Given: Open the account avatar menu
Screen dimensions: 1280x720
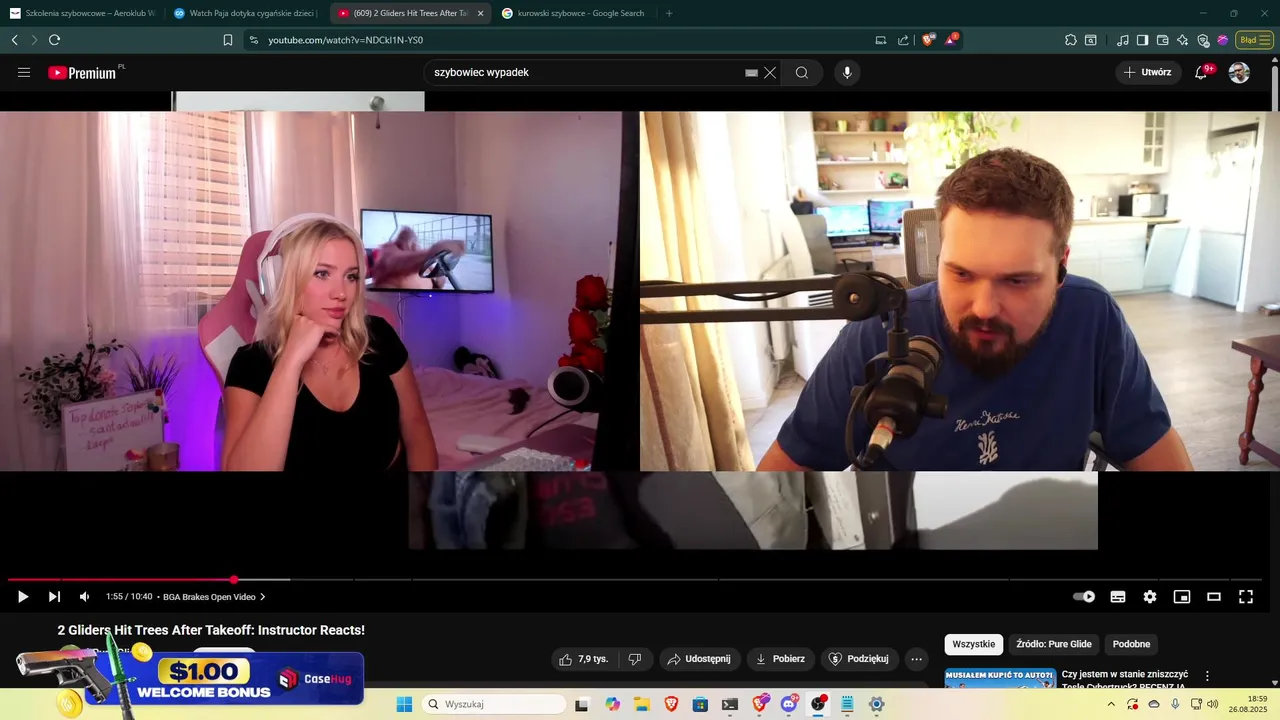Looking at the screenshot, I should (x=1239, y=72).
